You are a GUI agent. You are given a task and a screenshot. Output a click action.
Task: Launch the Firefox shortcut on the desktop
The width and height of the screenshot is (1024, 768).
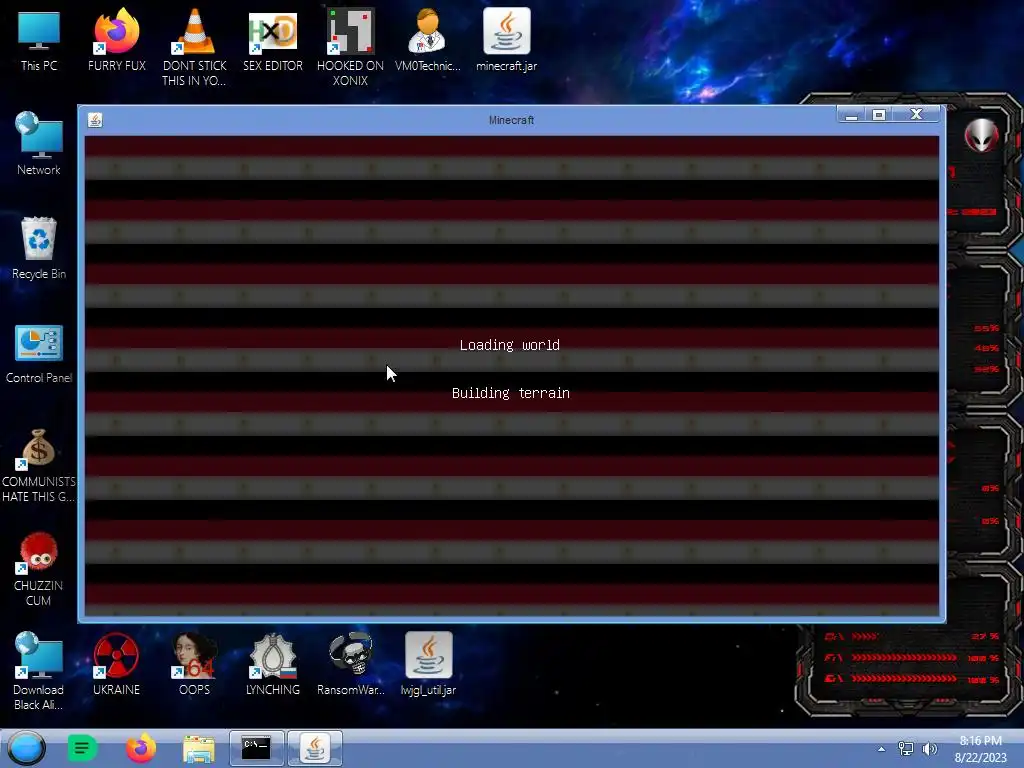tap(116, 39)
